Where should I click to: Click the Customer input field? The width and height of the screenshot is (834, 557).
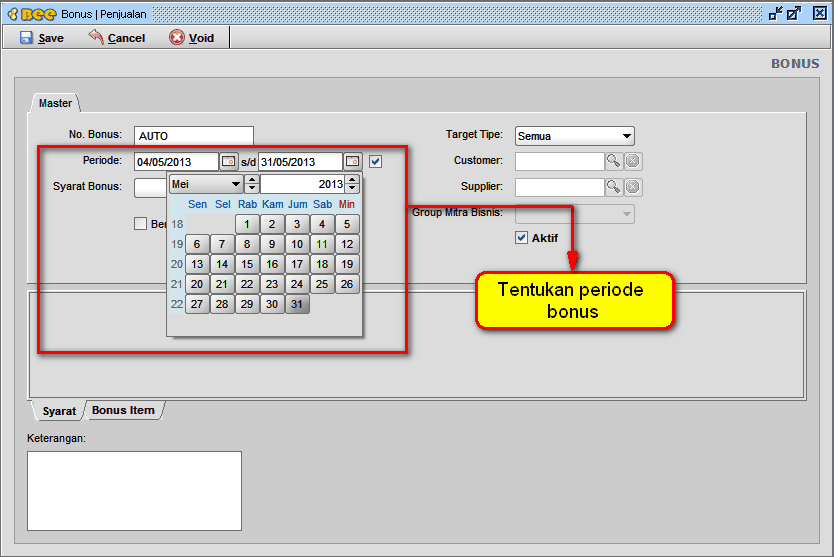[560, 161]
